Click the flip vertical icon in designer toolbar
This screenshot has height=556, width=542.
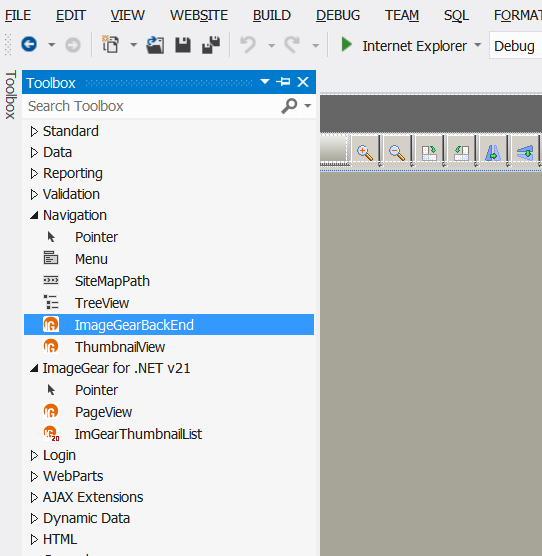click(525, 153)
